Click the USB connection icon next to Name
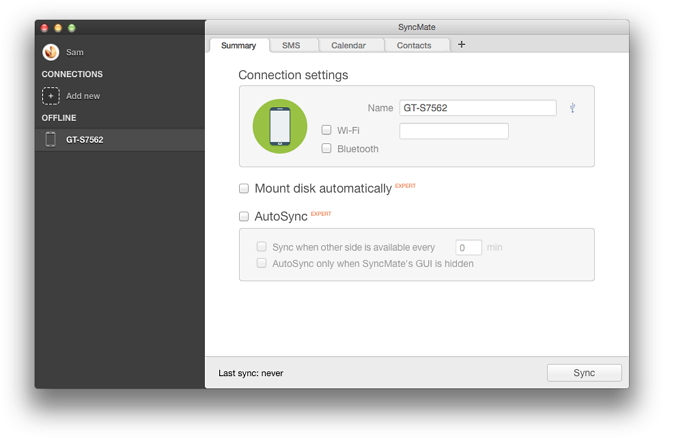This screenshot has height=441, width=700. [572, 108]
